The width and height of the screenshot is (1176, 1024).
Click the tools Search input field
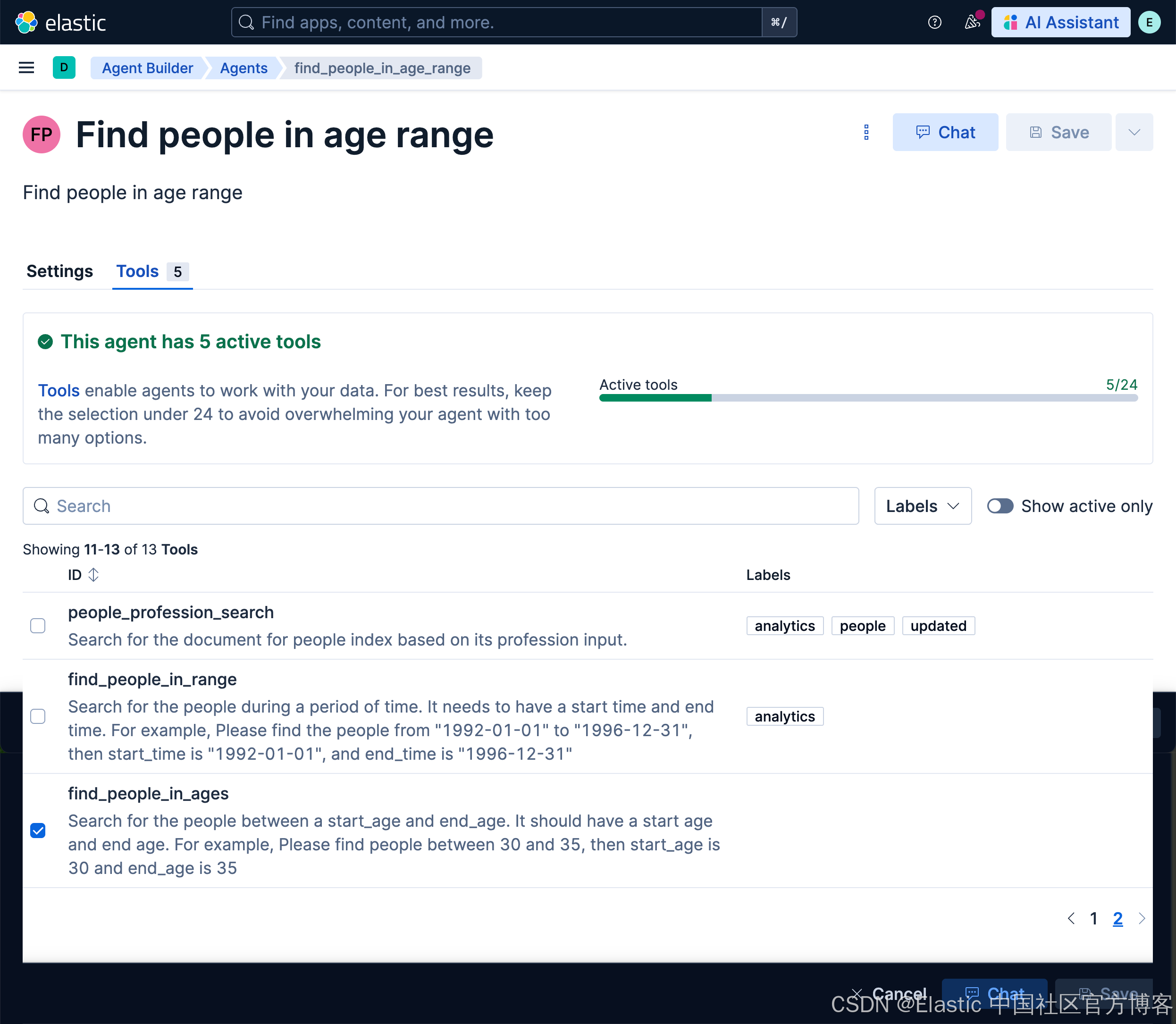point(440,506)
